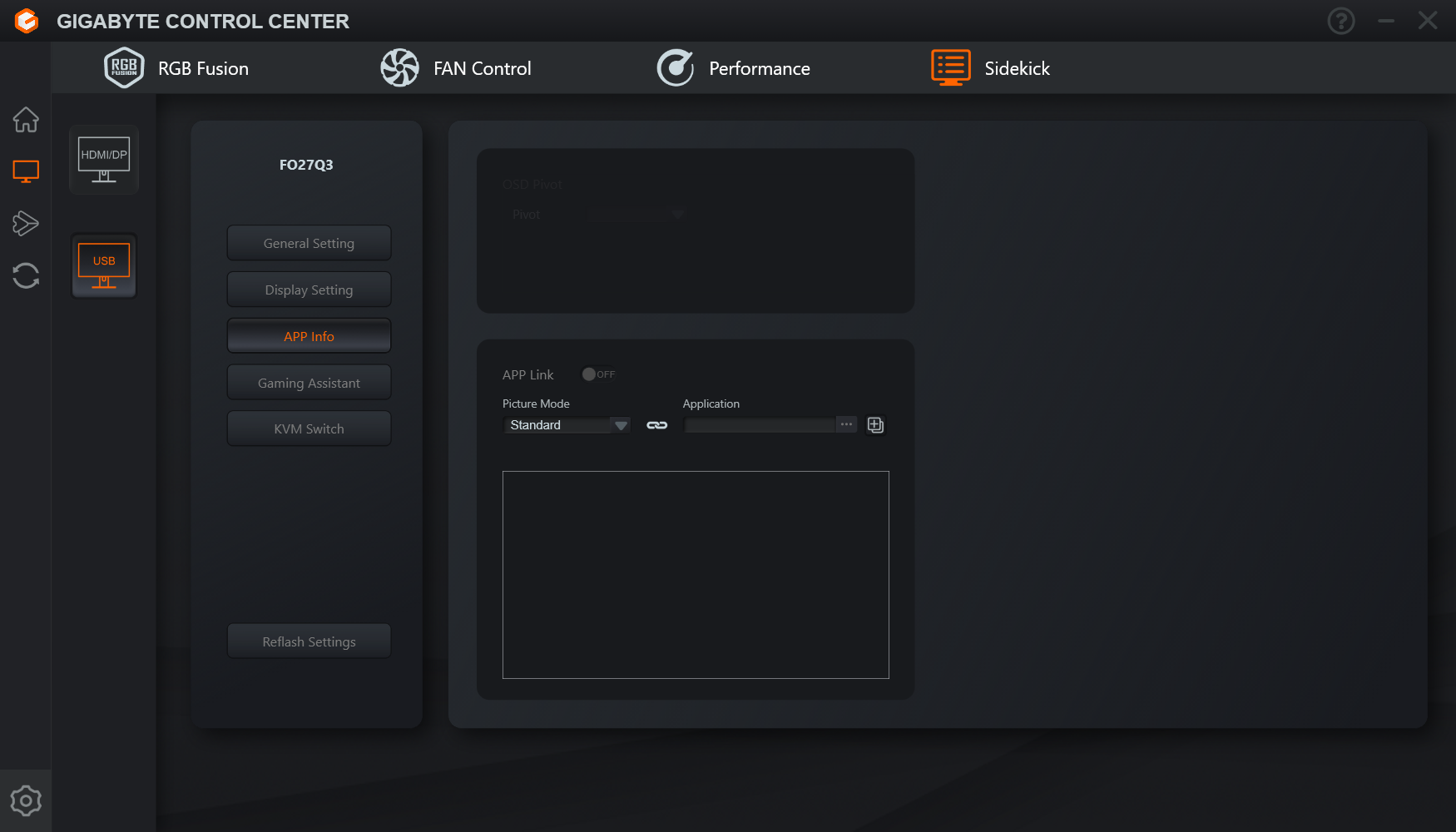Click the Application path input field

[760, 425]
